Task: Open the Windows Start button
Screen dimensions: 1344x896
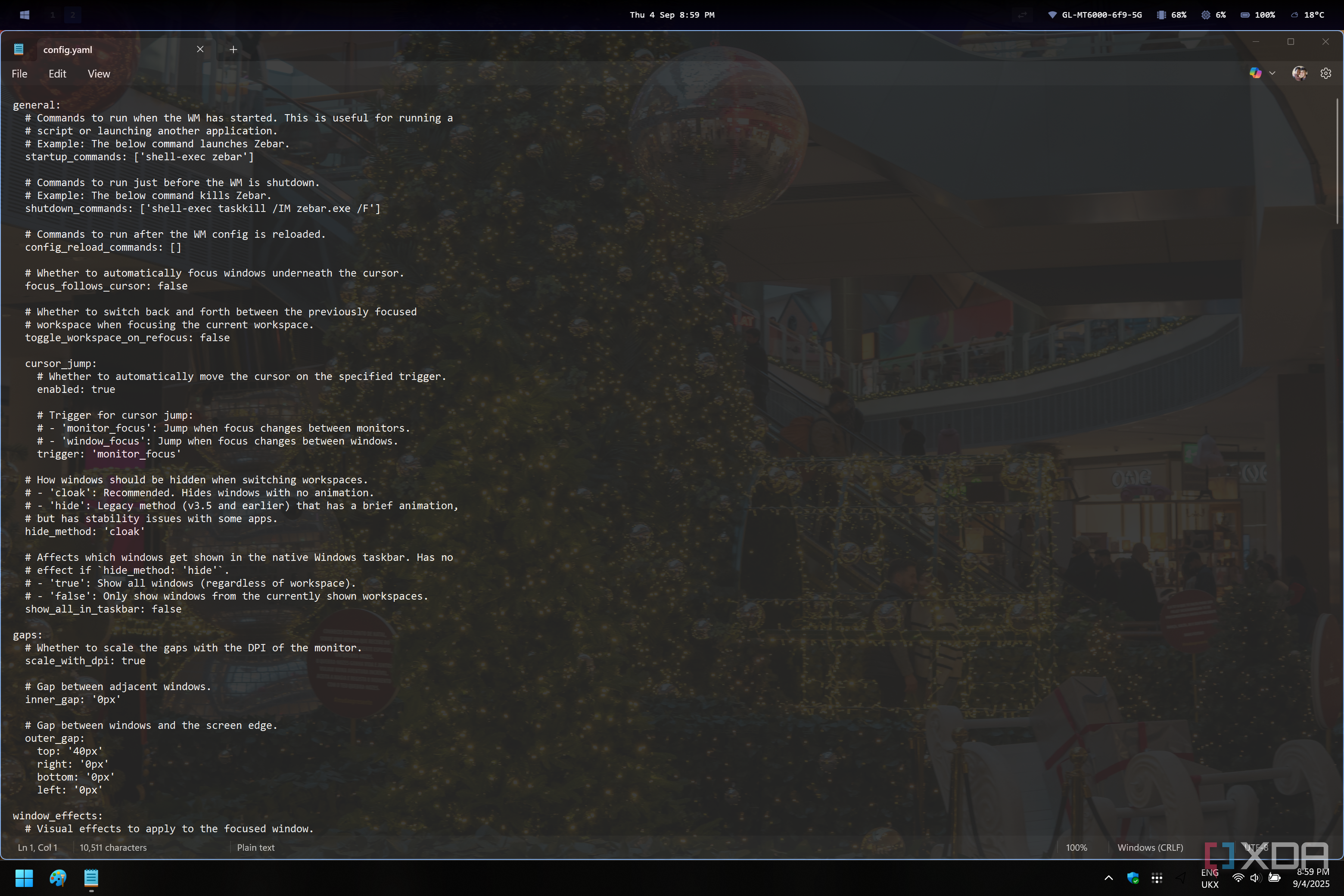Action: pos(24,878)
